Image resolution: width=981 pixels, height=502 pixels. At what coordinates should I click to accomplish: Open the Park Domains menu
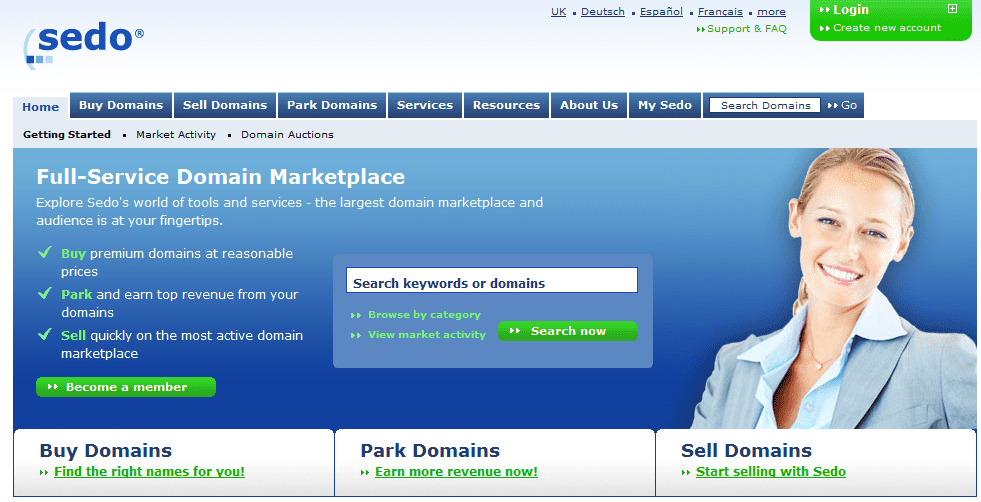coord(332,105)
